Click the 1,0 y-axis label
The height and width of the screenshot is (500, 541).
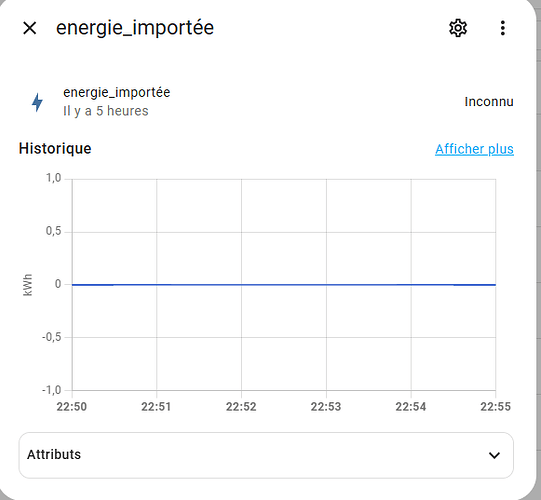tap(53, 178)
